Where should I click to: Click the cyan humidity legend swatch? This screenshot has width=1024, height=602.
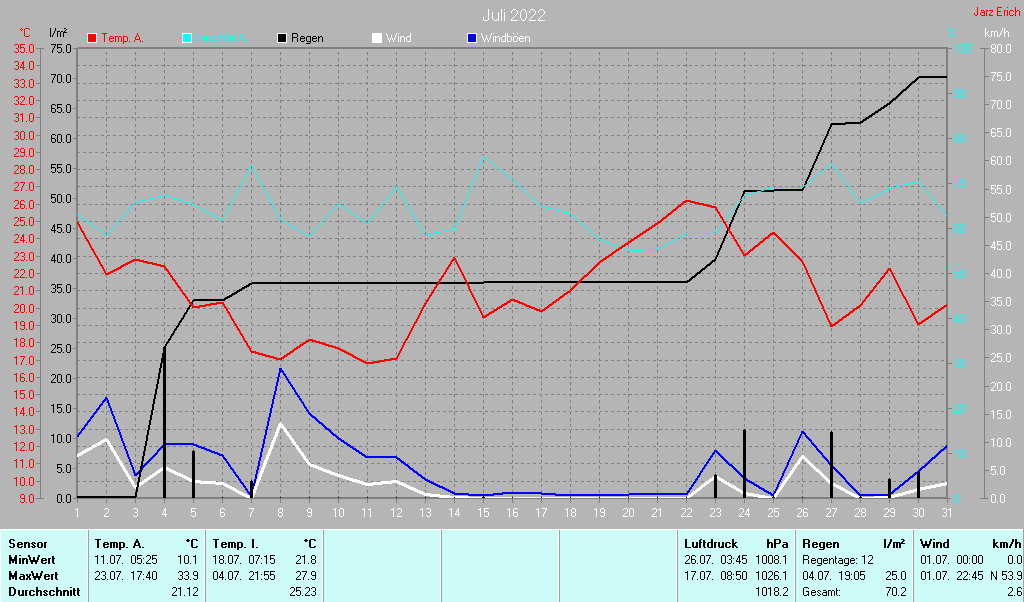pyautogui.click(x=187, y=38)
